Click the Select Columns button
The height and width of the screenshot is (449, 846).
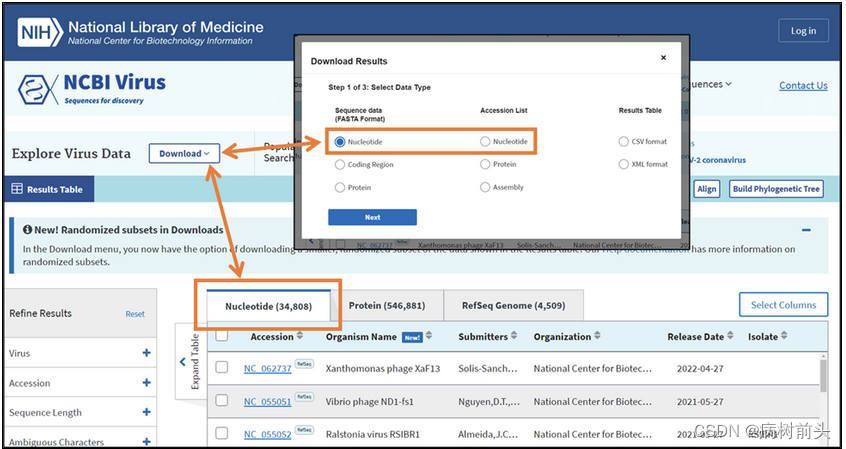(x=783, y=305)
